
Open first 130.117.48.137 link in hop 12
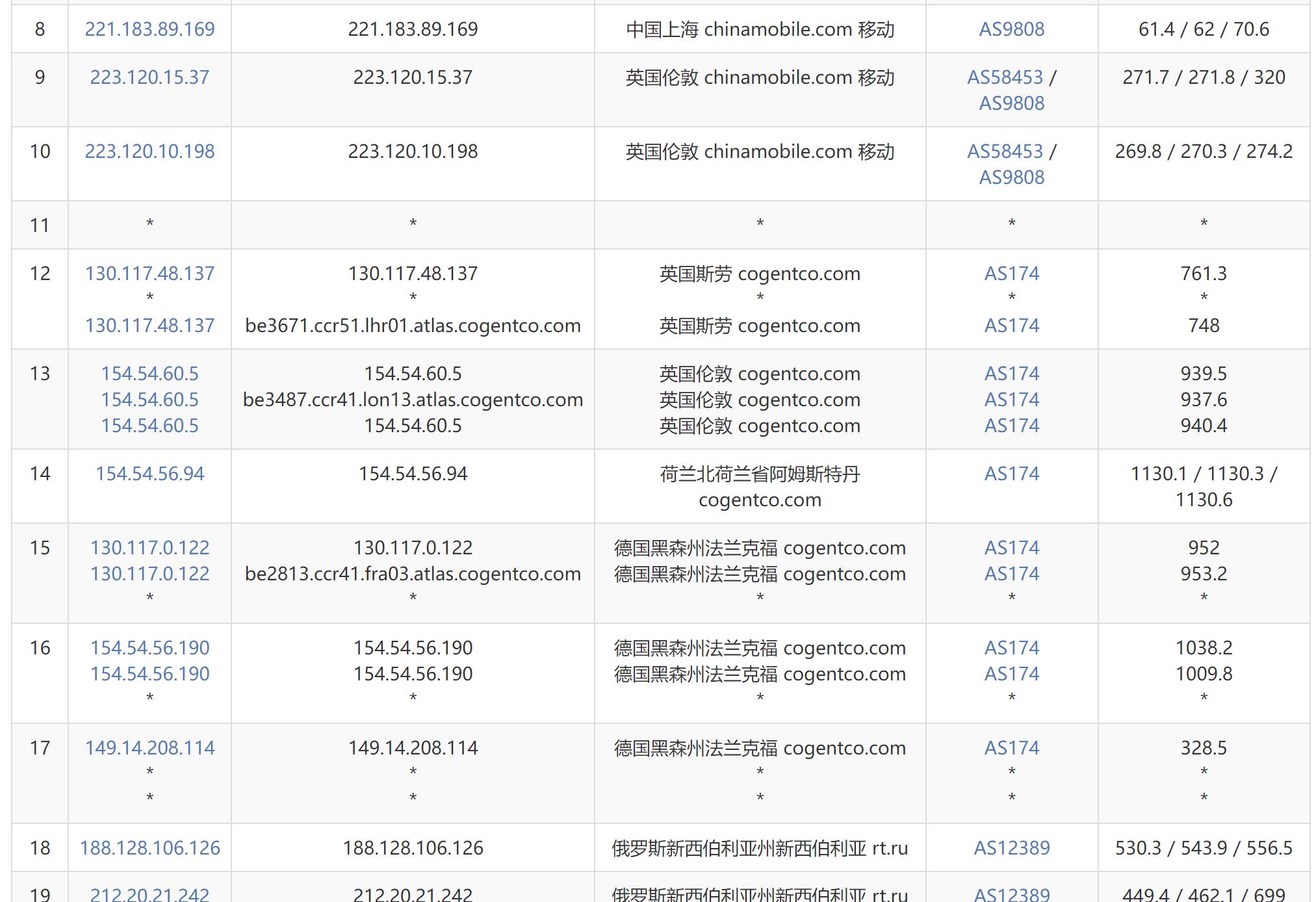tap(149, 274)
